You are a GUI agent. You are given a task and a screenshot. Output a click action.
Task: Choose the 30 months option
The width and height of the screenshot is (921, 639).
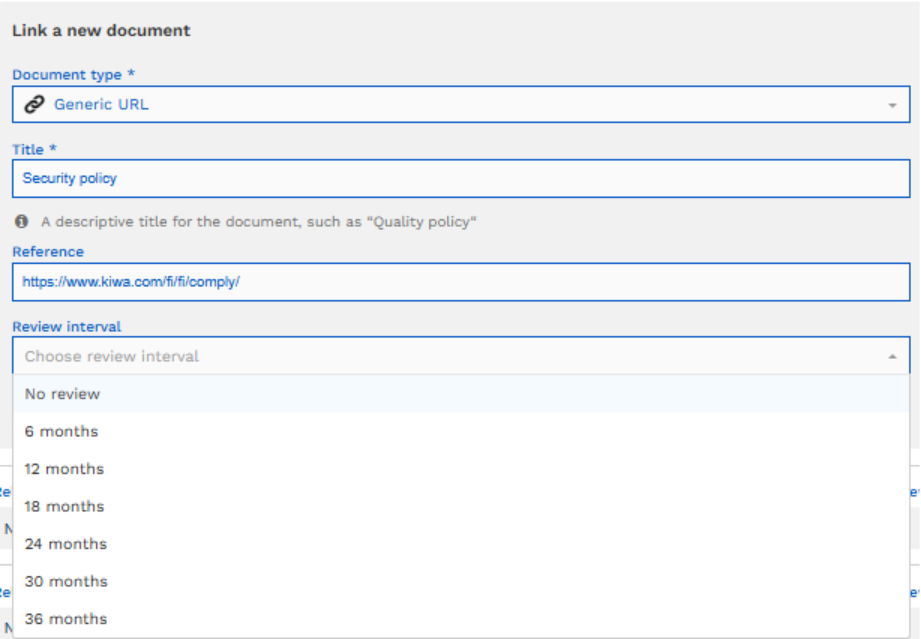click(65, 582)
